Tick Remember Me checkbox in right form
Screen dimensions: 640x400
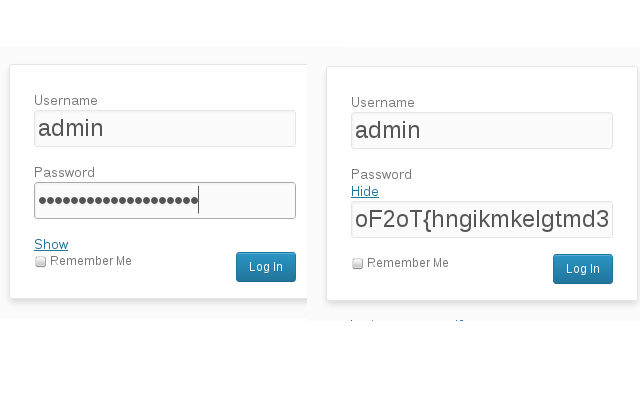(x=358, y=264)
